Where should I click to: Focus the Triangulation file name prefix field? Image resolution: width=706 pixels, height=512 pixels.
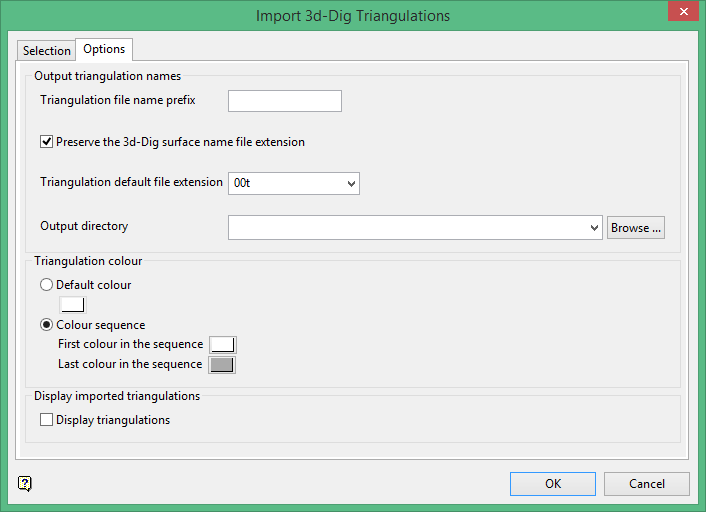285,101
